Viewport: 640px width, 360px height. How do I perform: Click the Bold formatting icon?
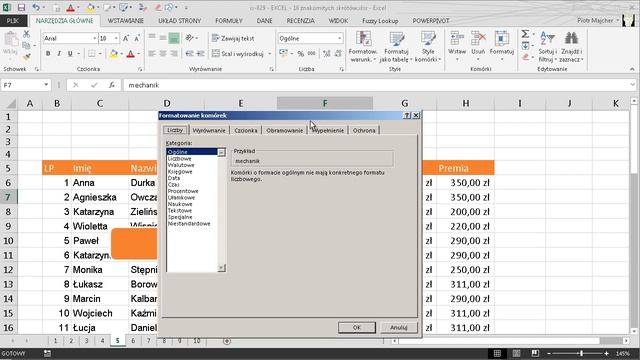point(48,53)
